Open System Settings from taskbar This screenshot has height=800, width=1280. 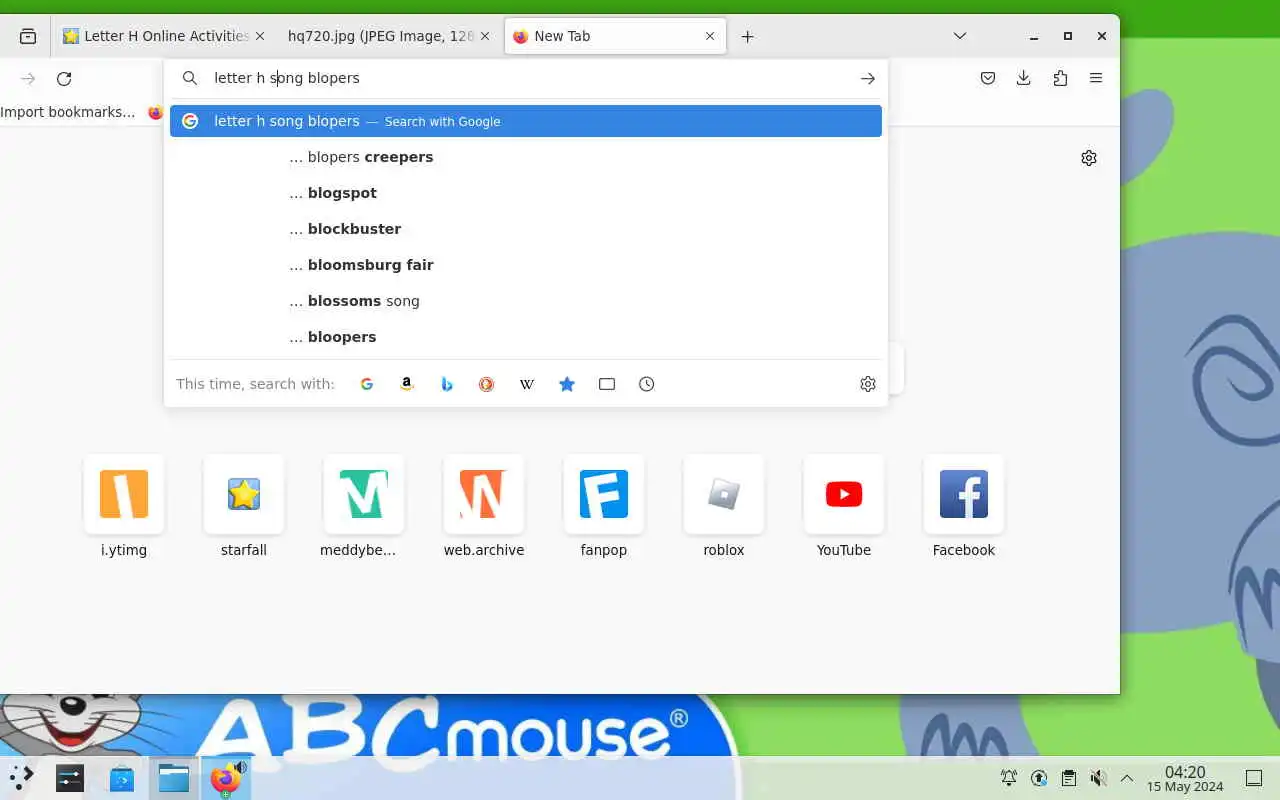tap(70, 778)
